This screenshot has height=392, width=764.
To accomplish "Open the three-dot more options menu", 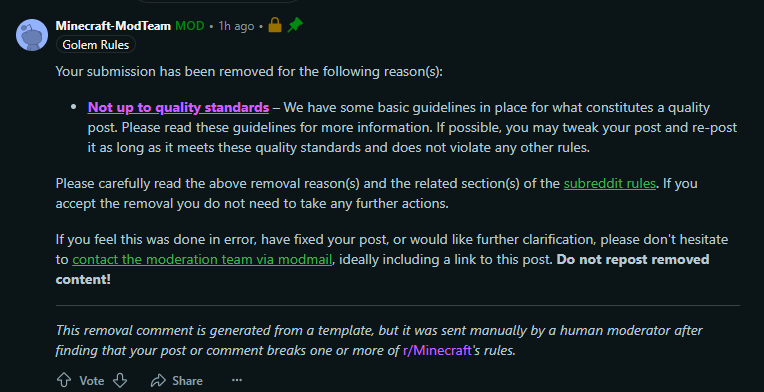I will click(237, 380).
